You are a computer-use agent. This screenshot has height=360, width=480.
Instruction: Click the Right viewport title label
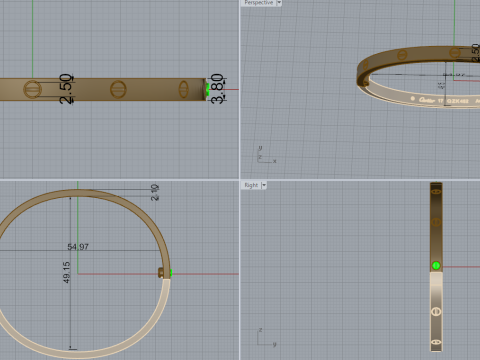click(x=251, y=185)
